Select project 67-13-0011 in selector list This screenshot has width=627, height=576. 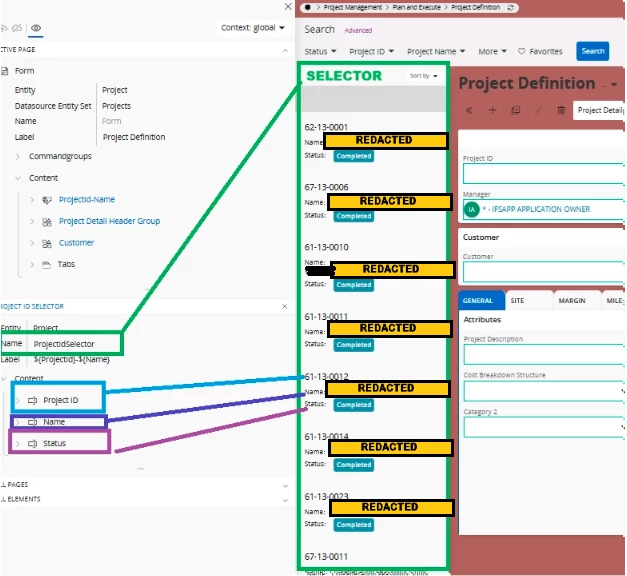[326, 557]
